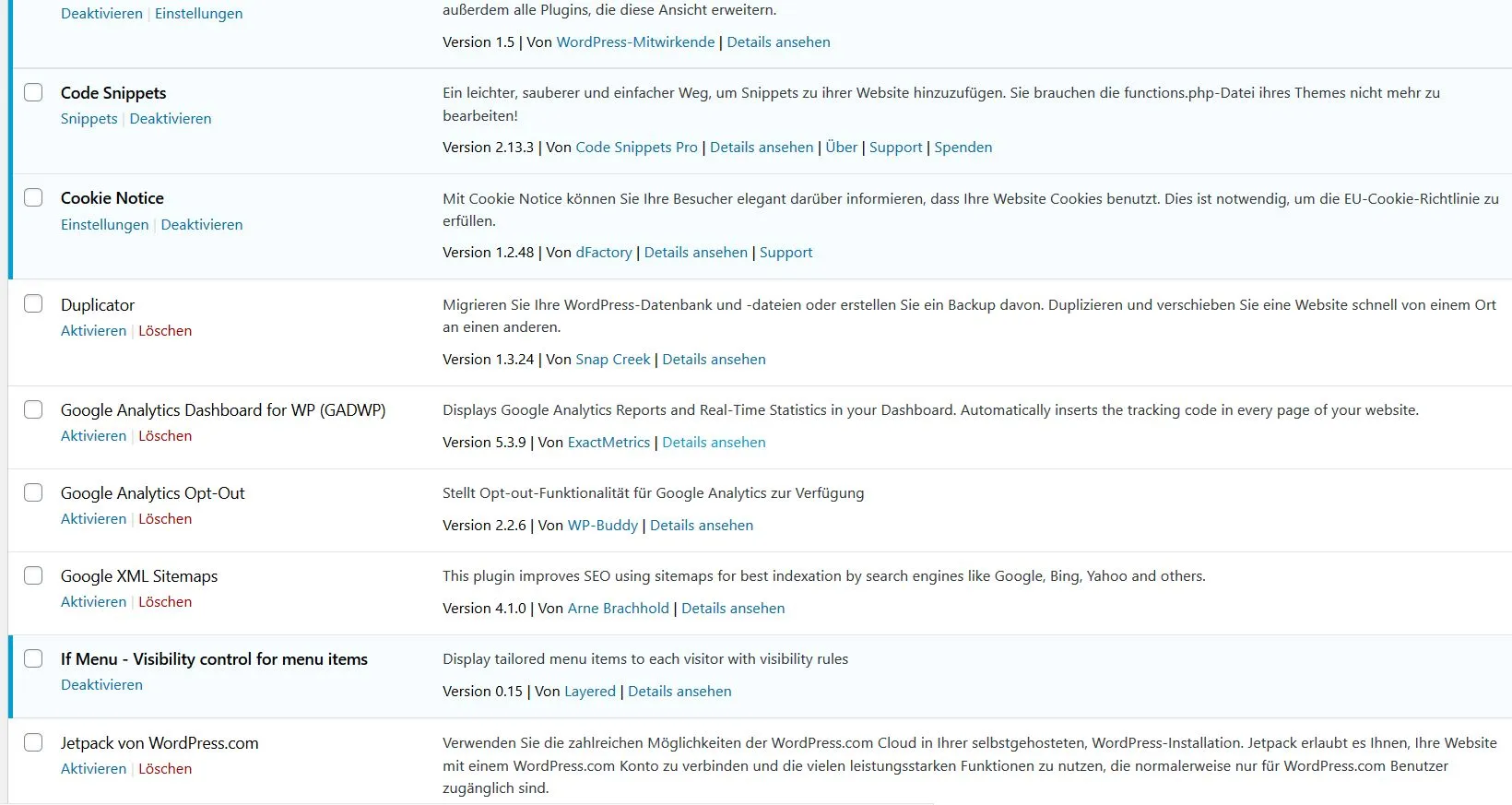The height and width of the screenshot is (805, 1512).
Task: View details of Duplicator plugin
Action: coord(714,360)
